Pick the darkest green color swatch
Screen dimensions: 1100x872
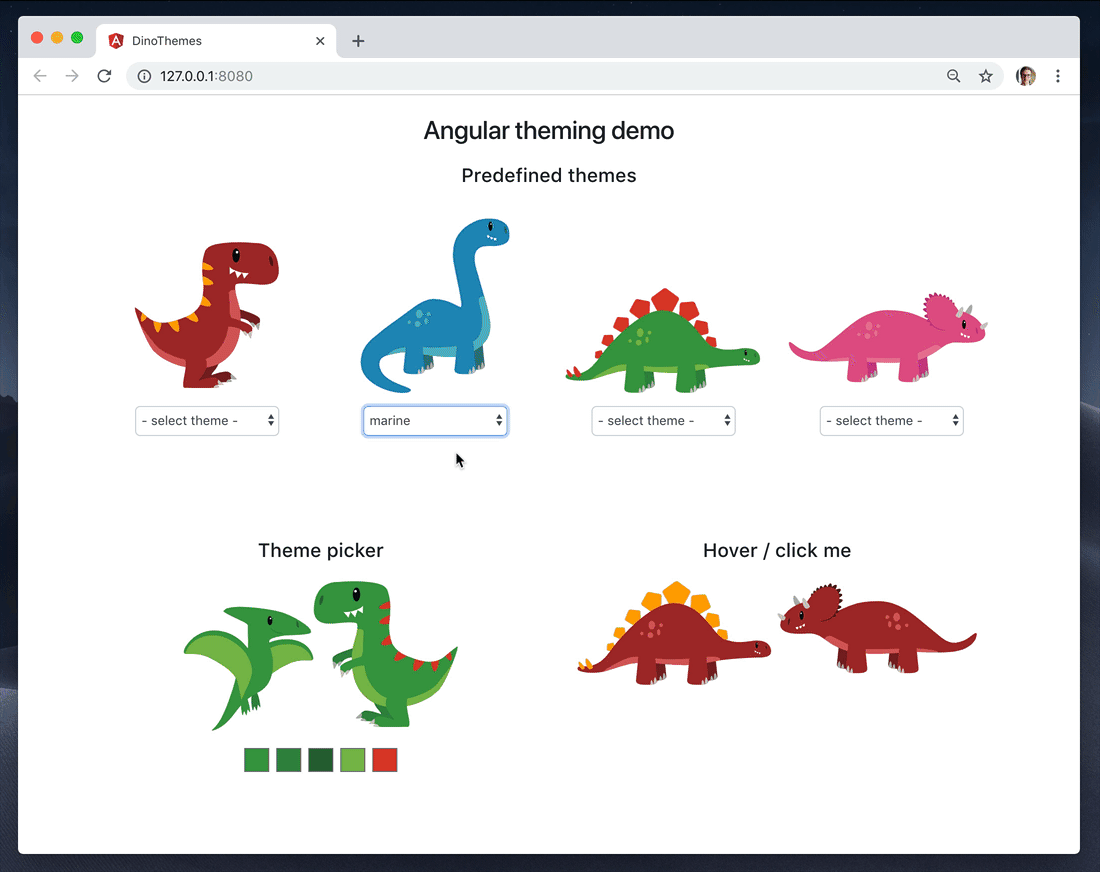(x=321, y=760)
